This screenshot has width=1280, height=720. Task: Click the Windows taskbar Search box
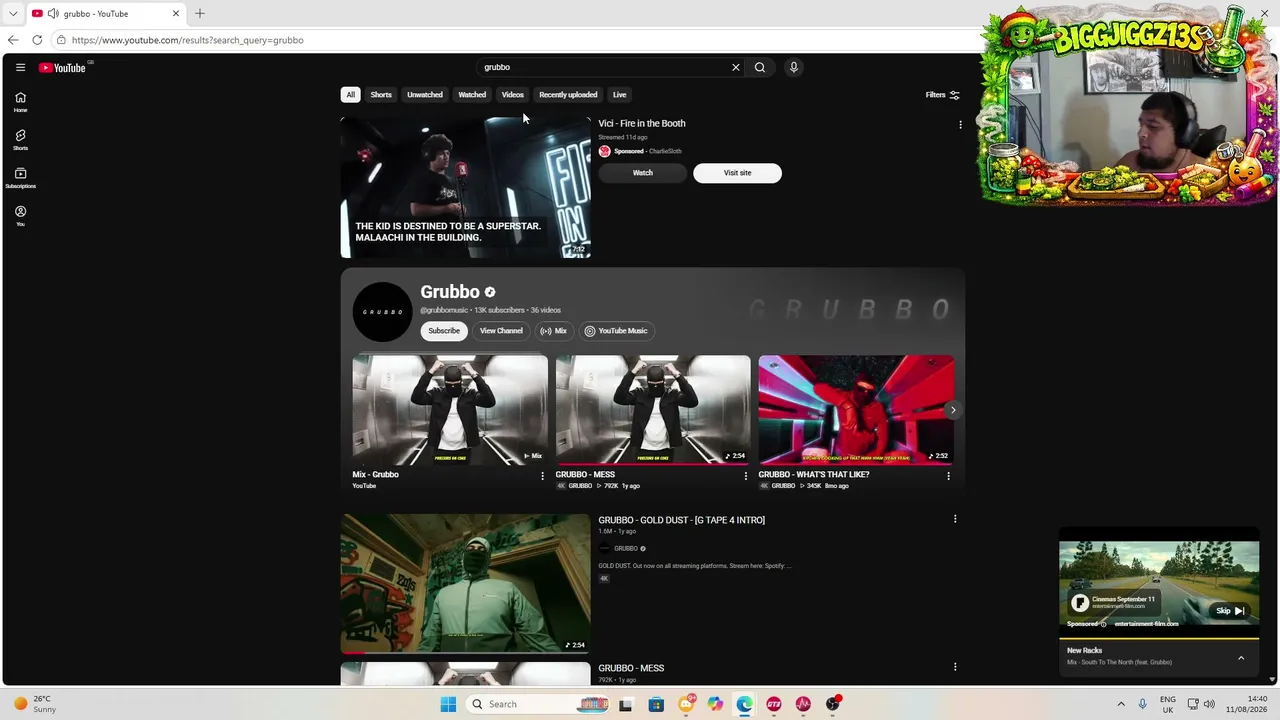coord(538,704)
